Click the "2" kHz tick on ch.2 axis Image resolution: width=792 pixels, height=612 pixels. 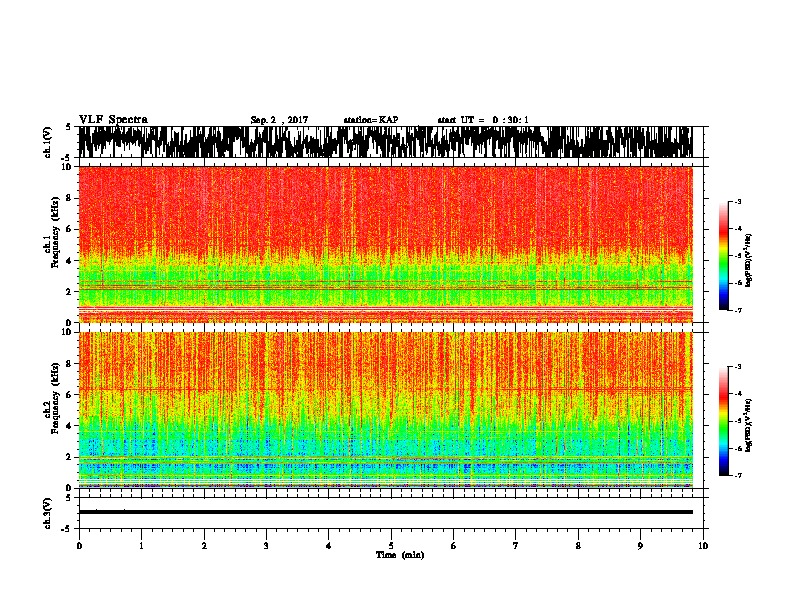tap(69, 457)
